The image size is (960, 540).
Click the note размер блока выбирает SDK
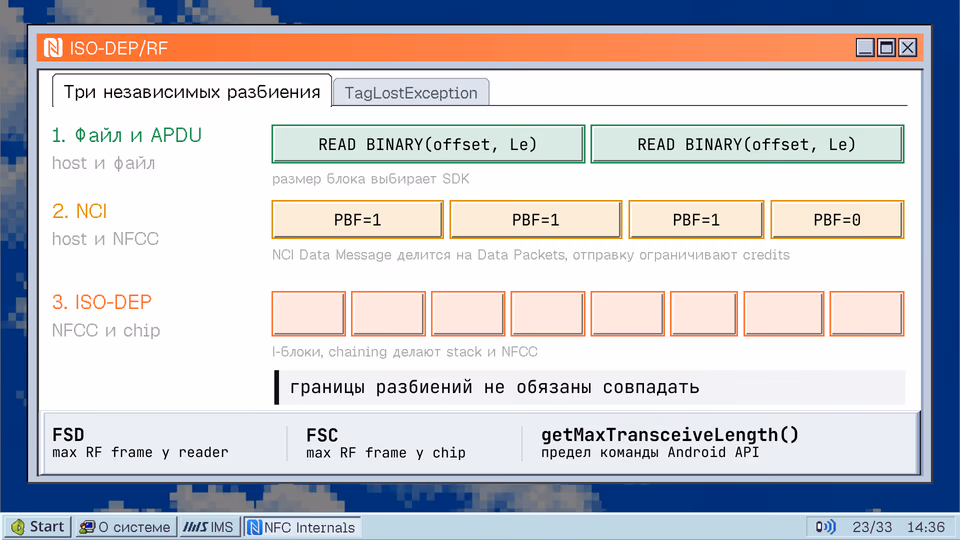pyautogui.click(x=370, y=179)
